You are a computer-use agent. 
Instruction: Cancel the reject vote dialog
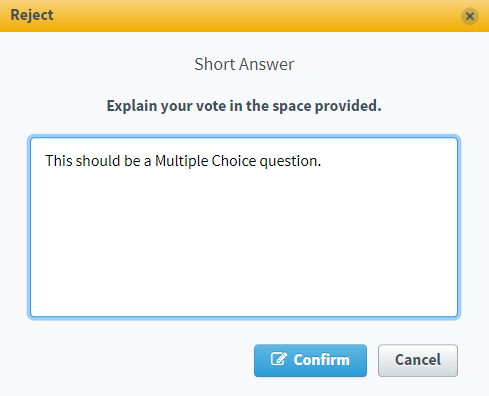pyautogui.click(x=418, y=360)
